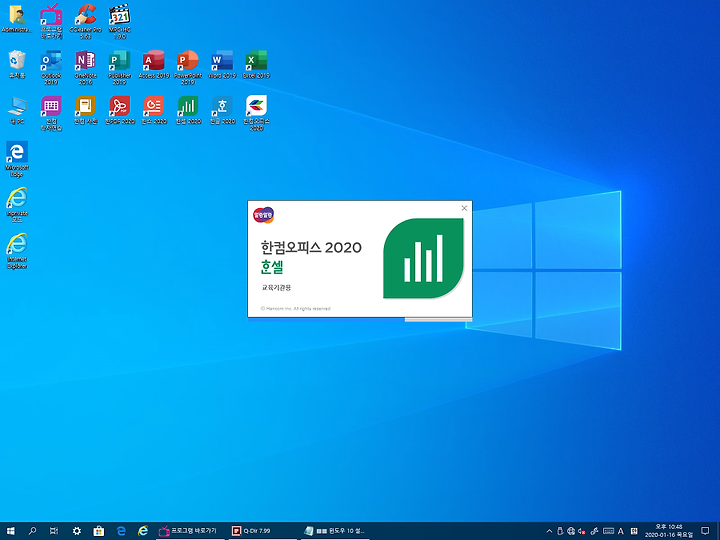
Task: Open the pink TV program shortcut on desktop
Action: click(x=51, y=21)
